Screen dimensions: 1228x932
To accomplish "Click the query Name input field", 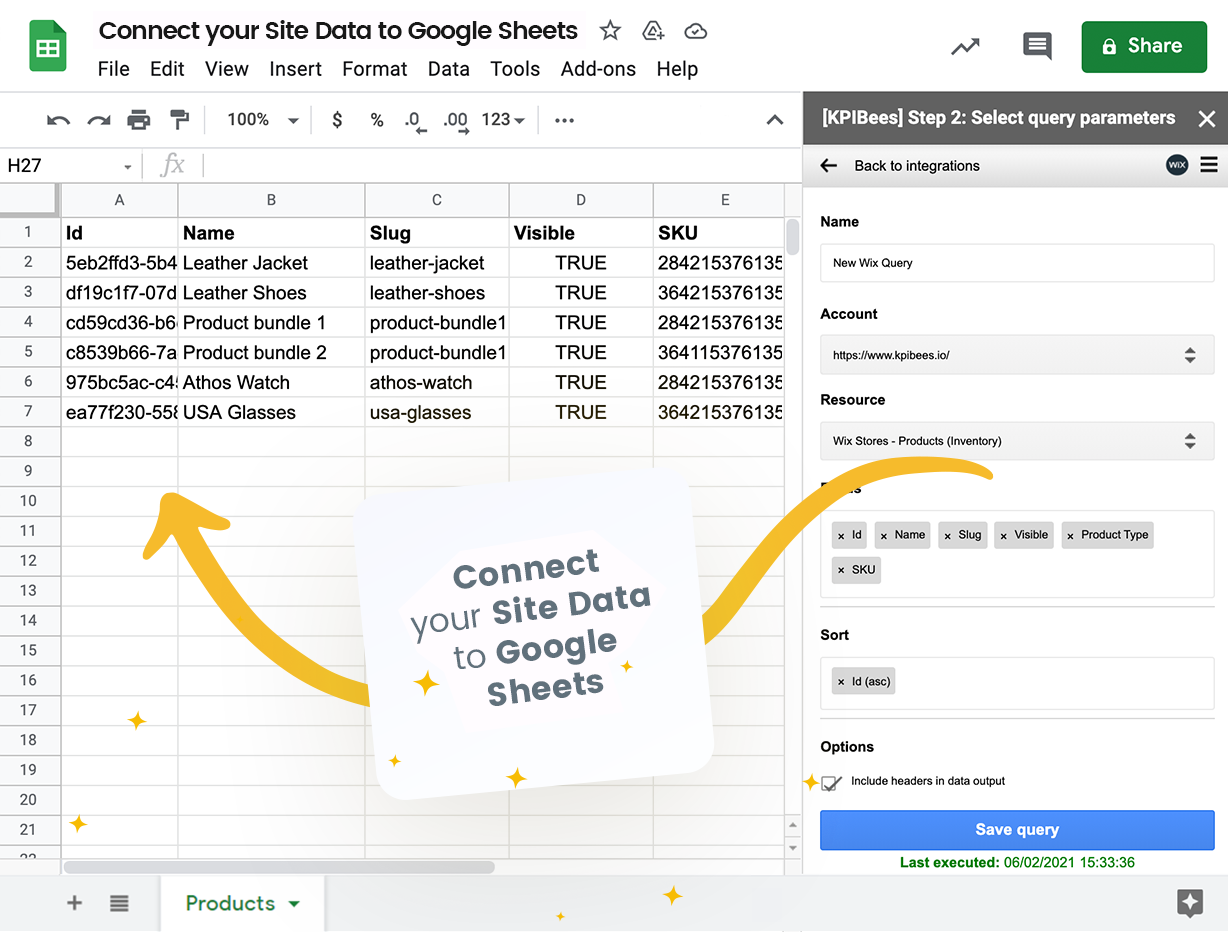I will (1017, 263).
